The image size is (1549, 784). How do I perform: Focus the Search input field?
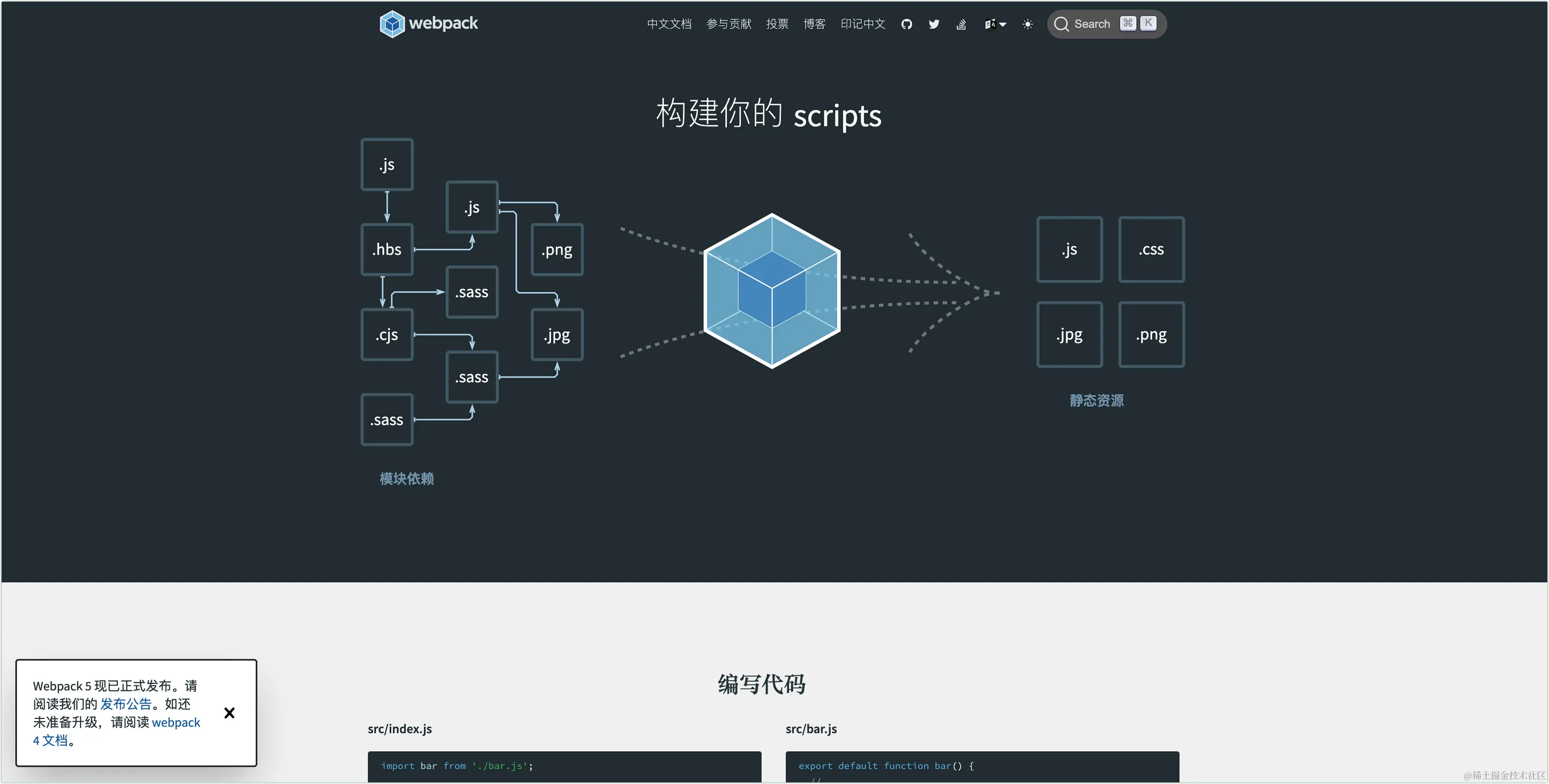click(x=1107, y=24)
